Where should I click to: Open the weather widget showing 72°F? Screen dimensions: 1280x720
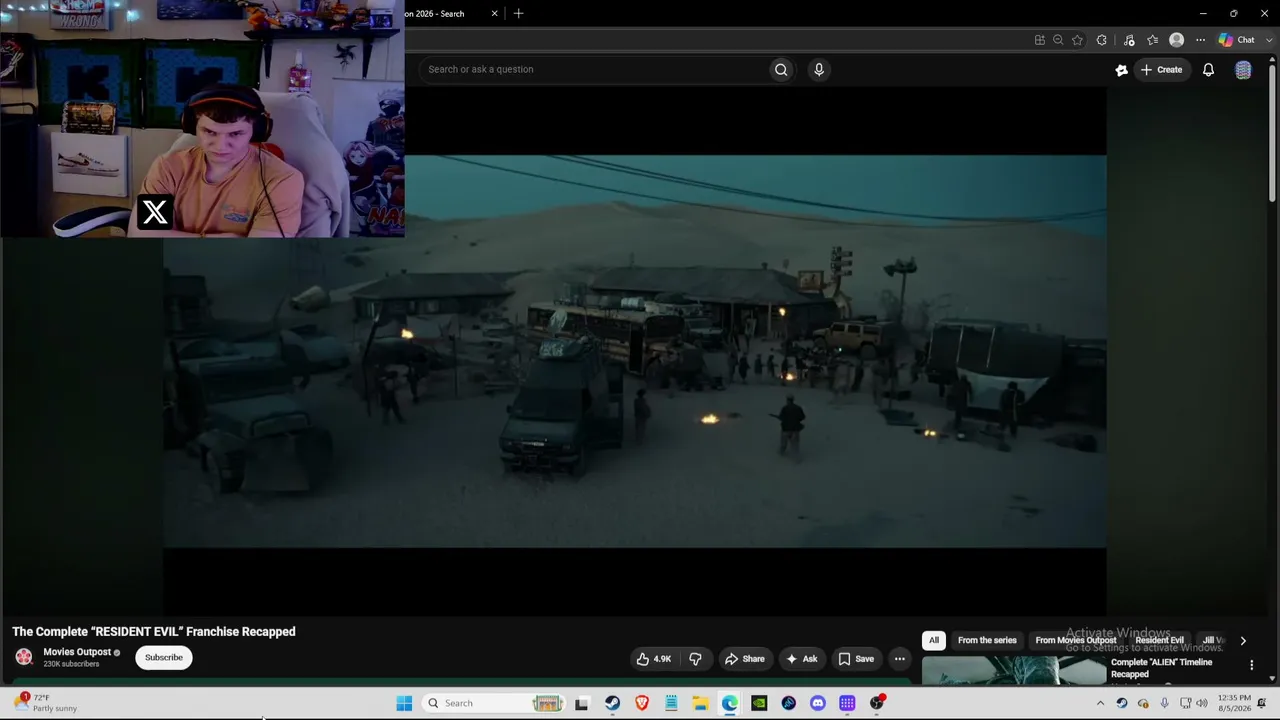pyautogui.click(x=48, y=703)
